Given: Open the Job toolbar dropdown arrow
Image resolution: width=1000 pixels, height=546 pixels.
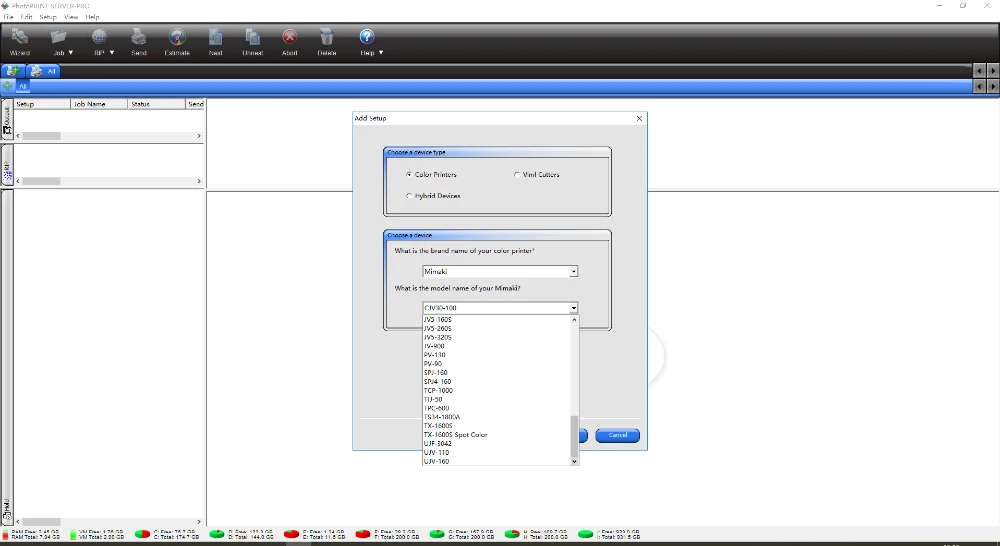Looking at the screenshot, I should [71, 52].
